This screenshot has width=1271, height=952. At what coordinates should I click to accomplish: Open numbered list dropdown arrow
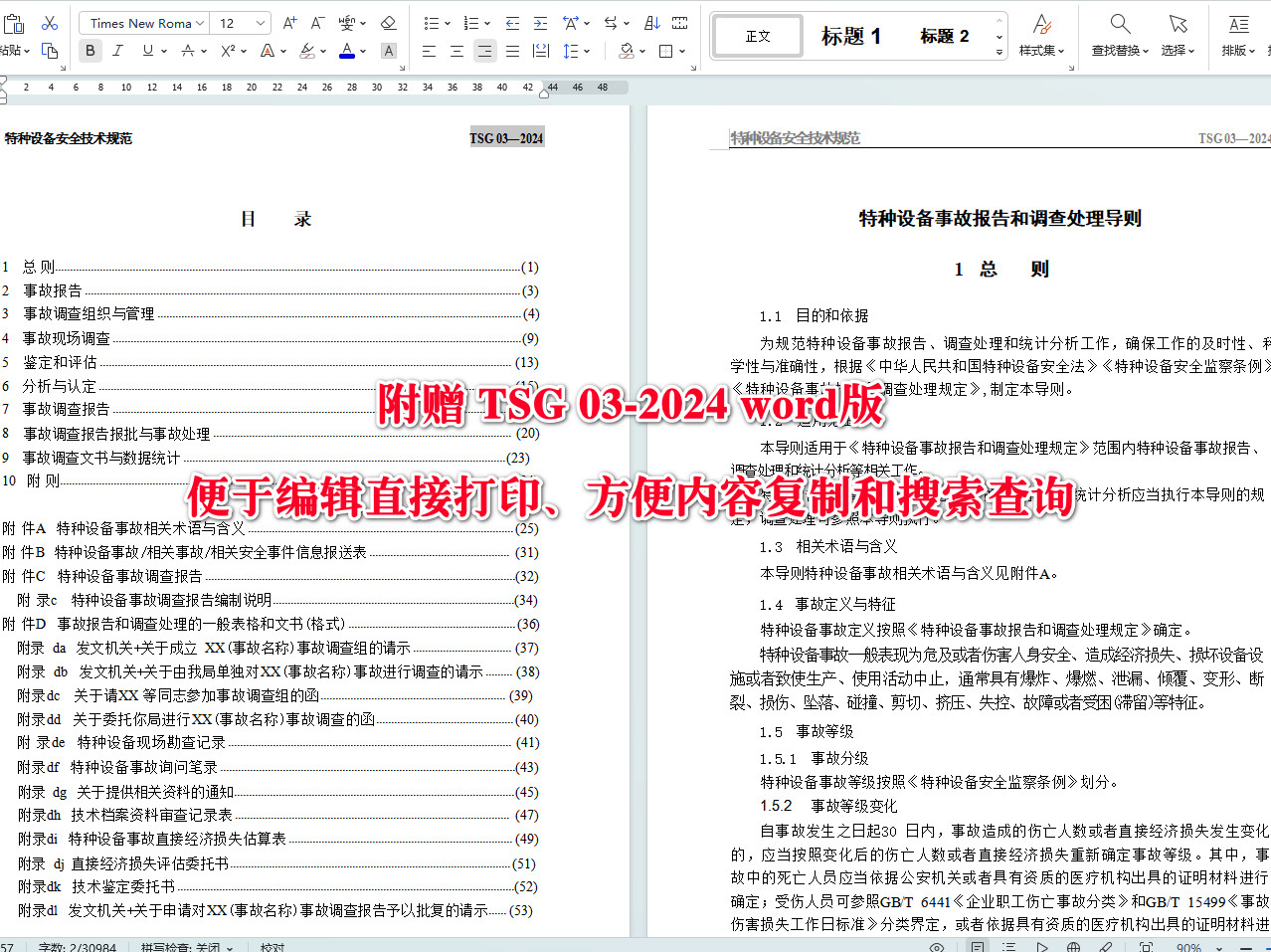click(x=487, y=23)
